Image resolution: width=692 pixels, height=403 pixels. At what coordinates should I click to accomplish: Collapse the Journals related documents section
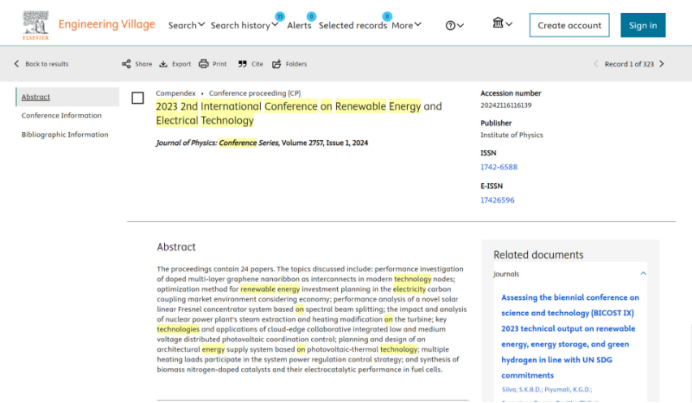pyautogui.click(x=643, y=274)
